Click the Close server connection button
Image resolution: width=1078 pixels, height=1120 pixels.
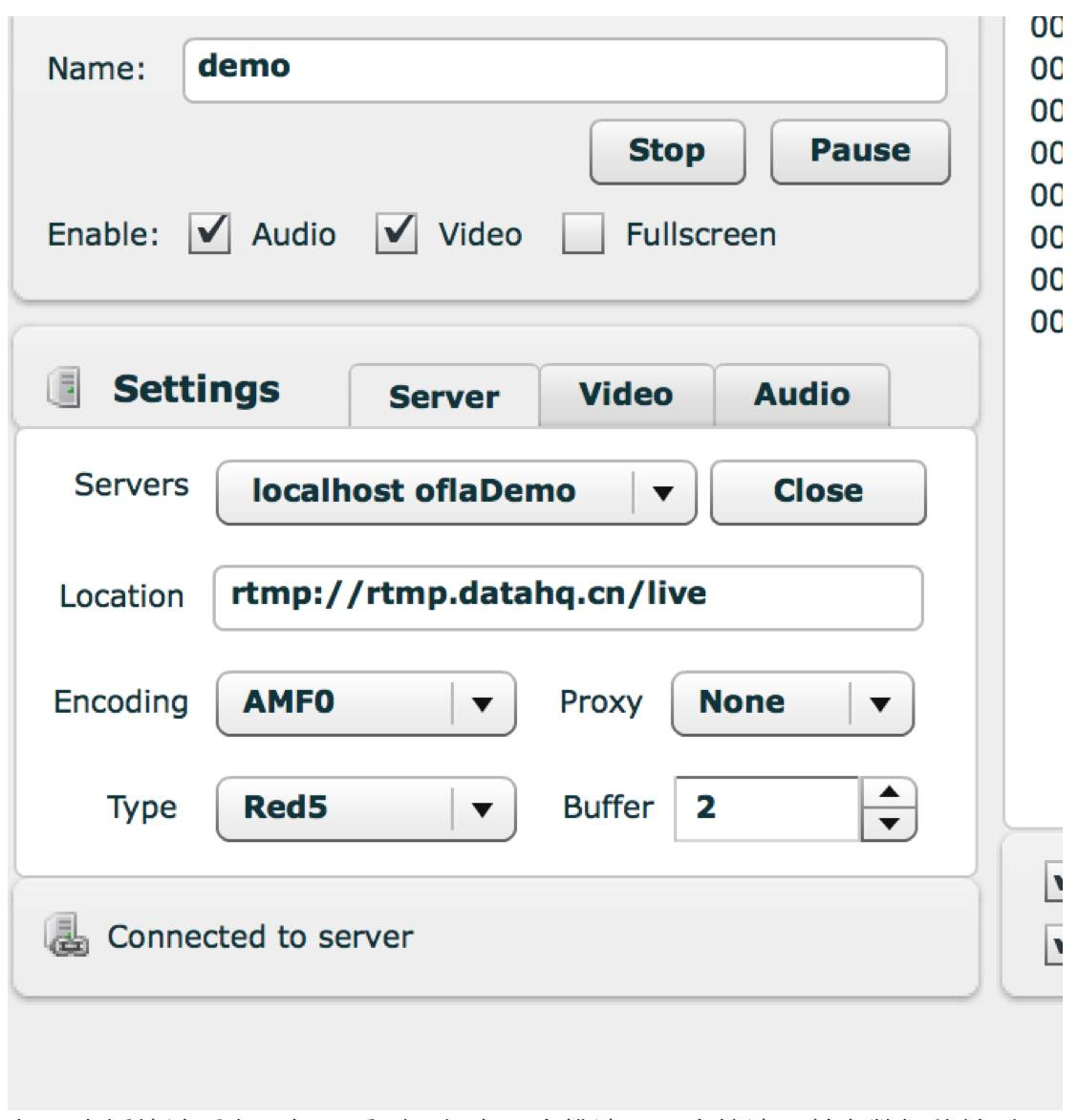818,493
